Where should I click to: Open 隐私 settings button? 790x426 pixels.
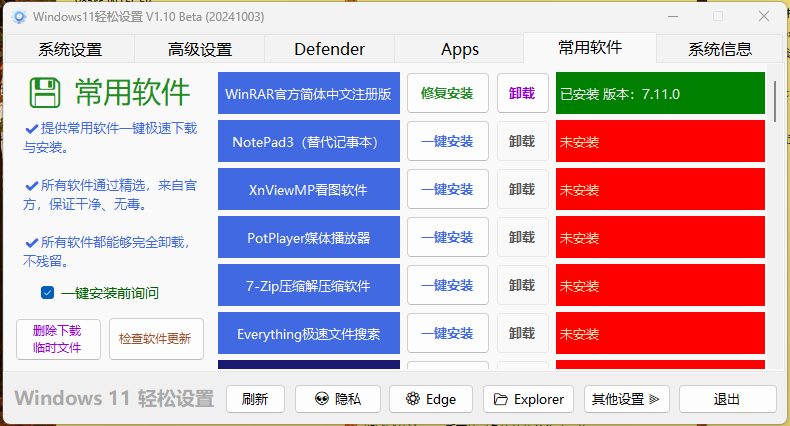pos(338,399)
